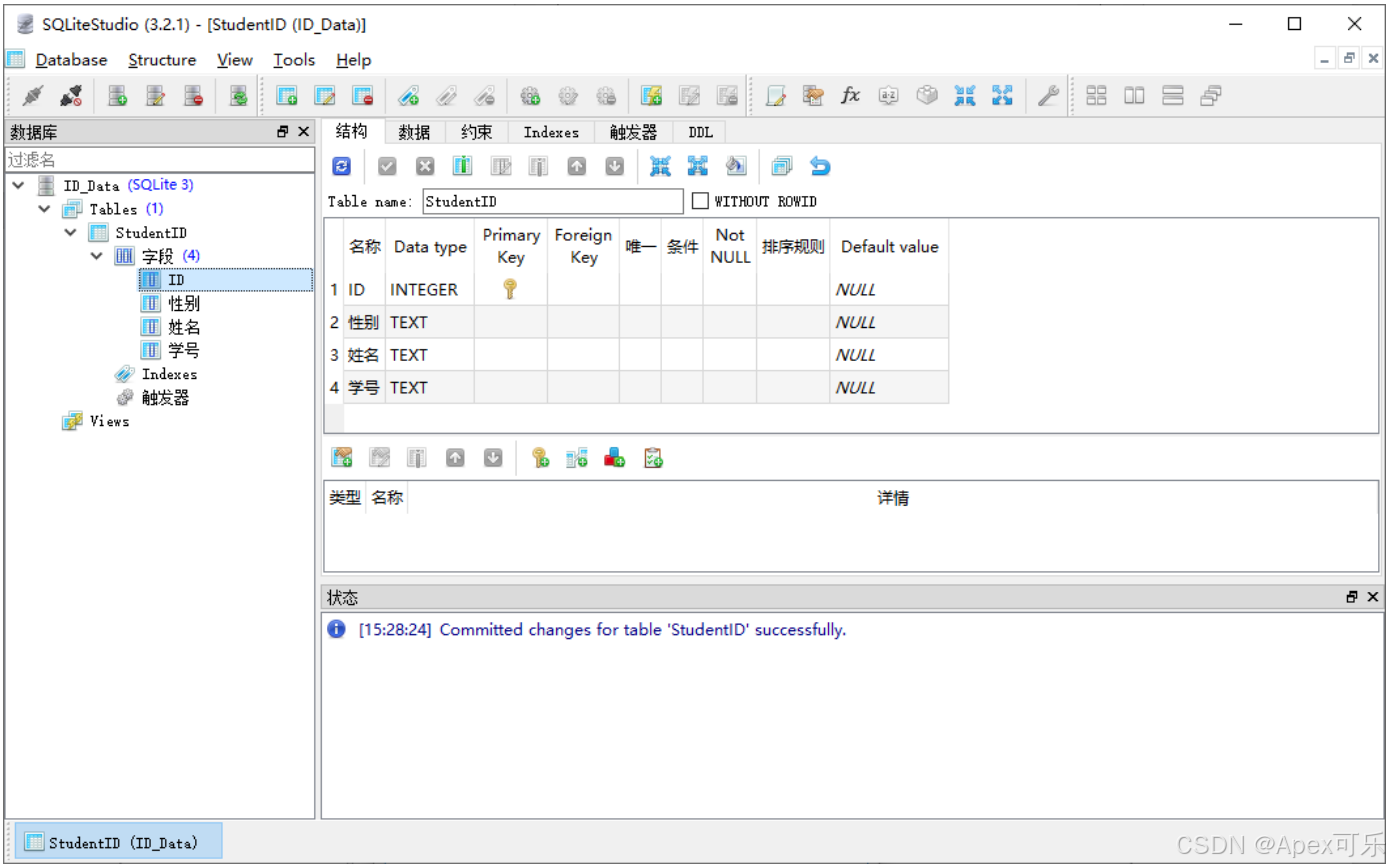Select the 性别 column in the tree

click(x=183, y=303)
